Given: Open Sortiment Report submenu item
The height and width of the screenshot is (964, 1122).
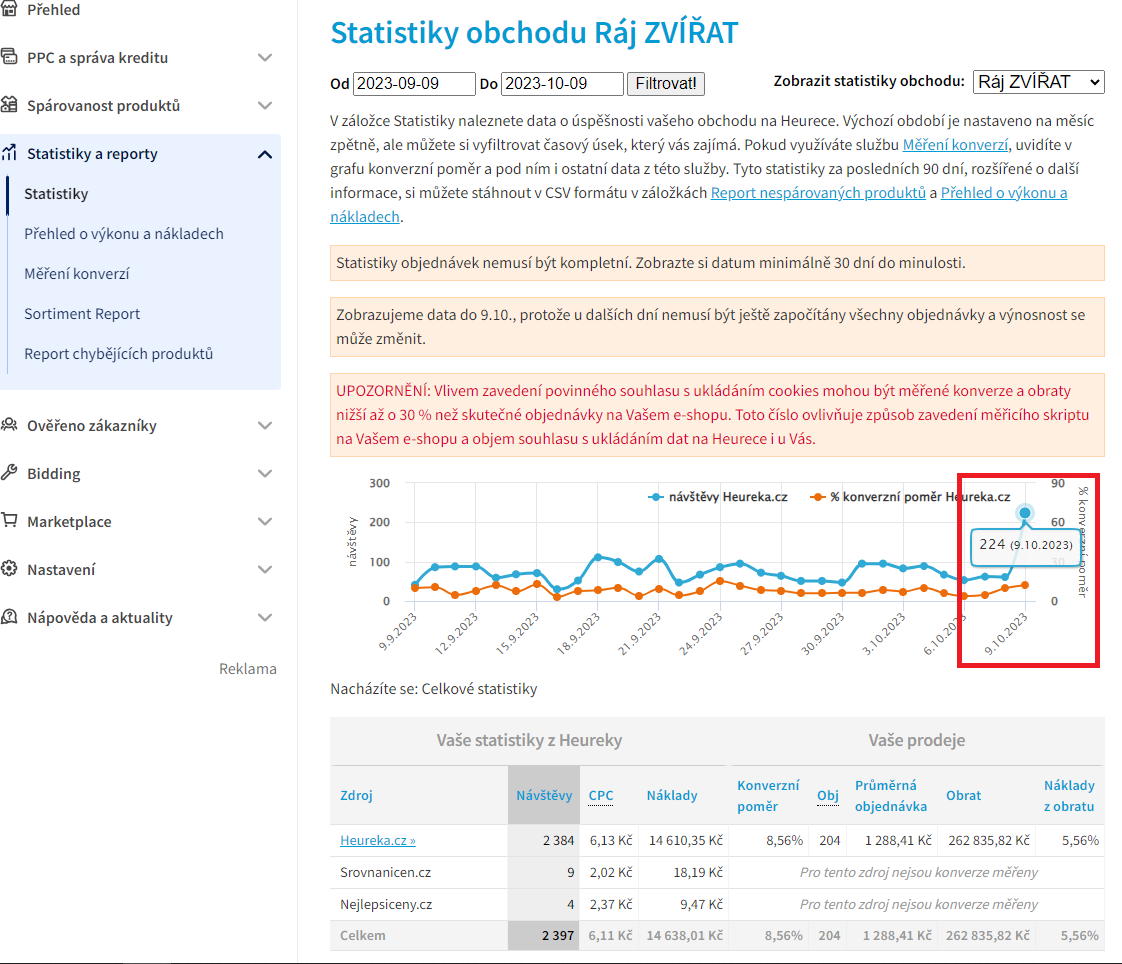Looking at the screenshot, I should (x=82, y=314).
